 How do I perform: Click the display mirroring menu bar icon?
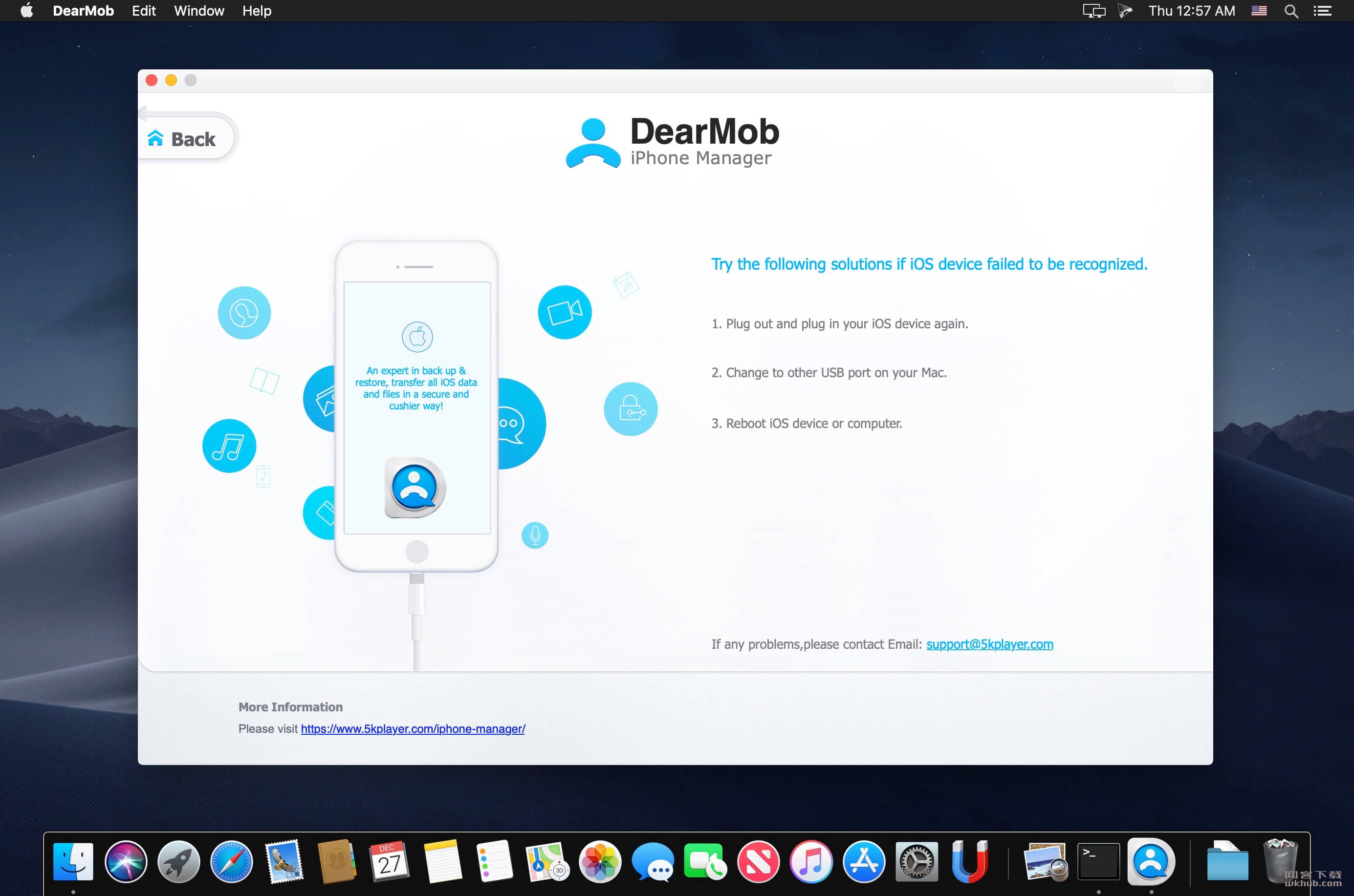tap(1094, 11)
